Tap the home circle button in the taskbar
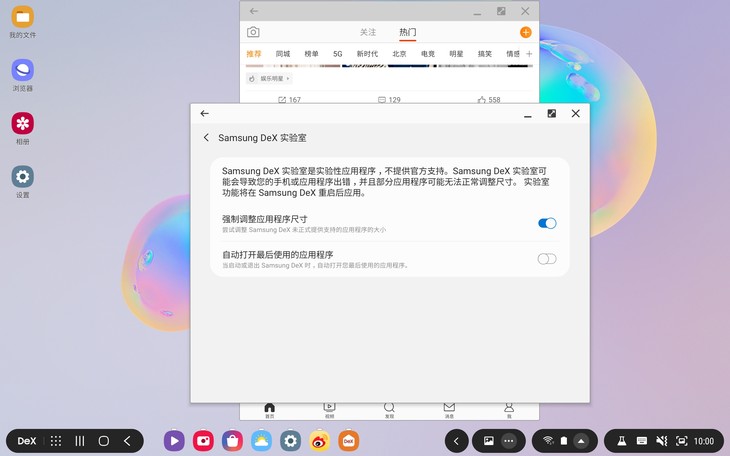Screen dimensions: 730x456 click(x=104, y=441)
